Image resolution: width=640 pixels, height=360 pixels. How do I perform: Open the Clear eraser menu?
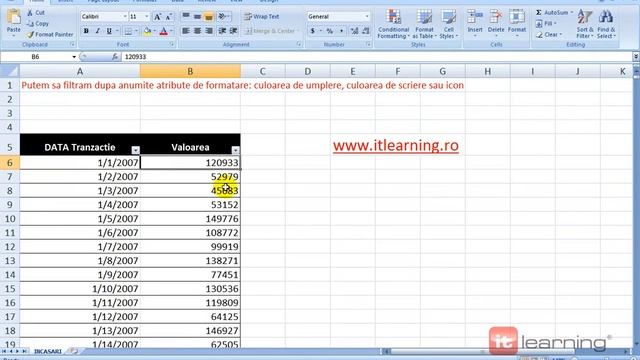(549, 35)
